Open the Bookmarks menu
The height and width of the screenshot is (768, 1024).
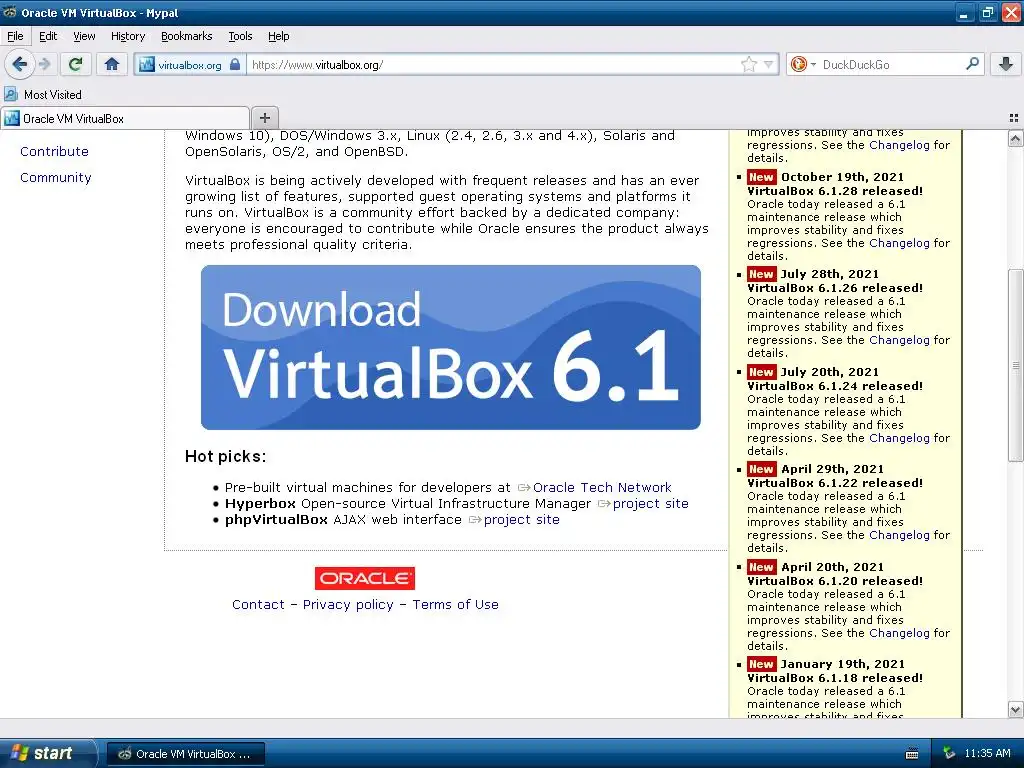pos(186,37)
